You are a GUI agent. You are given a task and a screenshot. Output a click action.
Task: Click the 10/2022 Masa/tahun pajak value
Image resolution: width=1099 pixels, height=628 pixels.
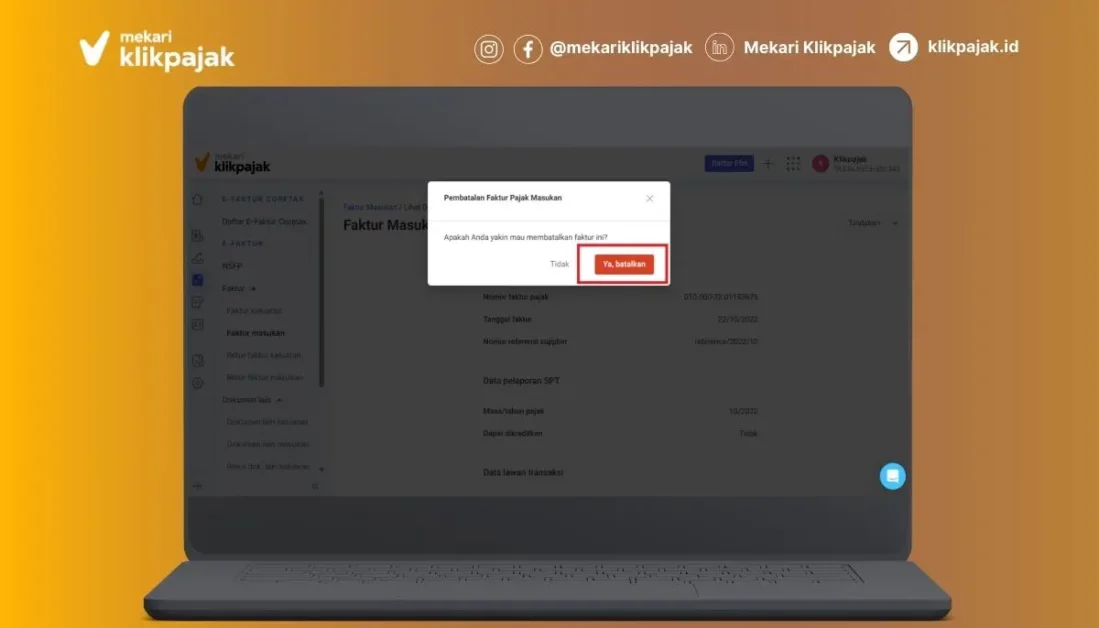(x=744, y=411)
